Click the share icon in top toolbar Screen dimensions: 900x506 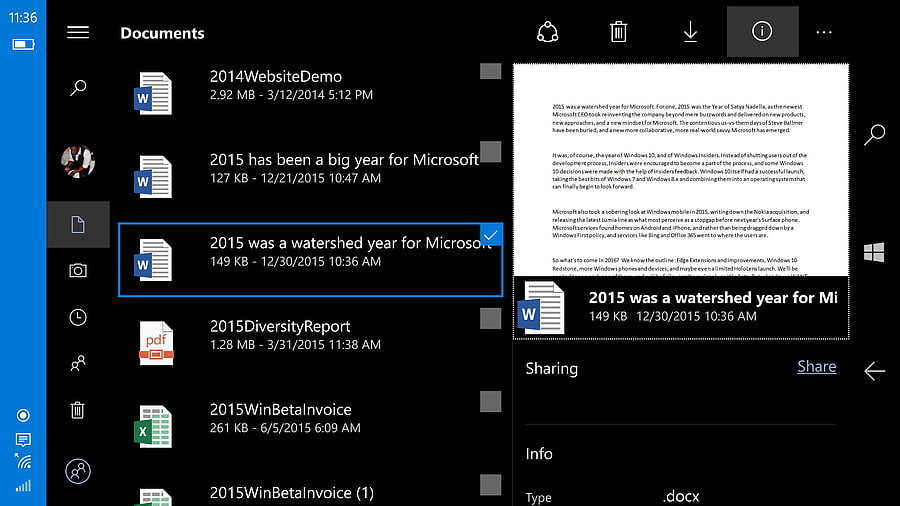point(547,32)
